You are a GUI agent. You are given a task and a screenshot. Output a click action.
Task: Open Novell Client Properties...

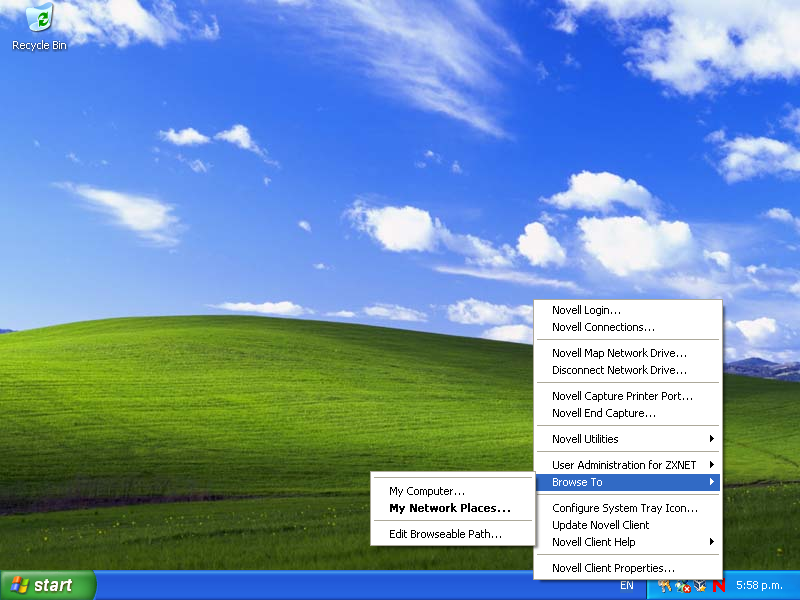(x=628, y=568)
